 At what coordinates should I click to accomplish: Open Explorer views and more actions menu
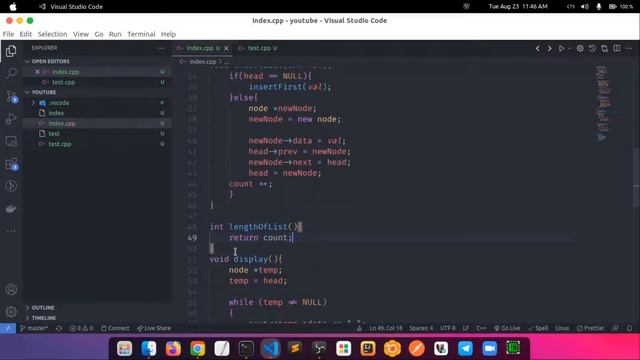pyautogui.click(x=161, y=48)
